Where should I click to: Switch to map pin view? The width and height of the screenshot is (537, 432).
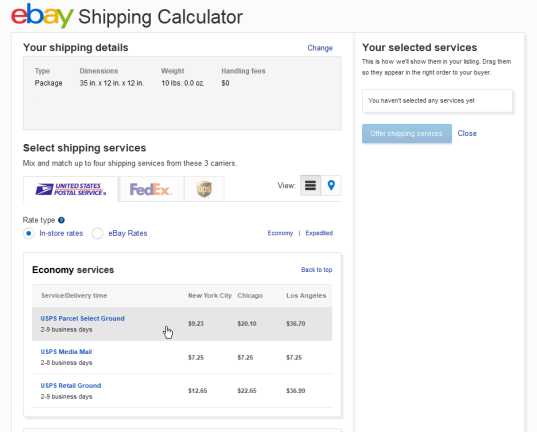point(331,185)
